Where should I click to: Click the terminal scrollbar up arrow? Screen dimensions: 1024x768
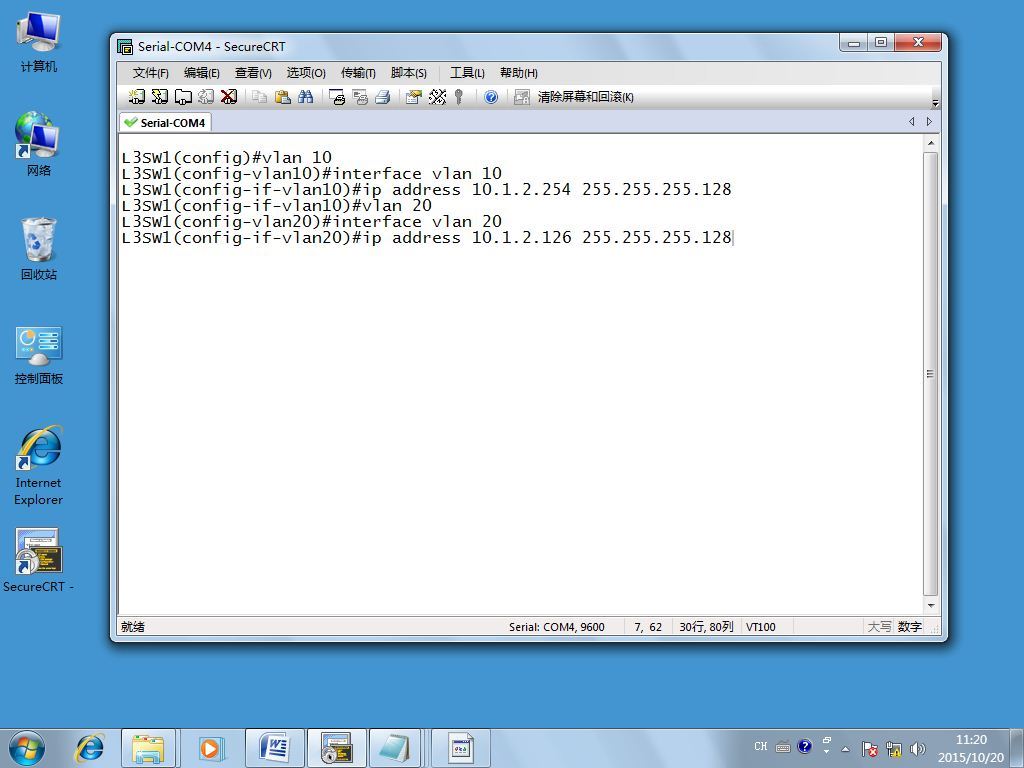(931, 143)
